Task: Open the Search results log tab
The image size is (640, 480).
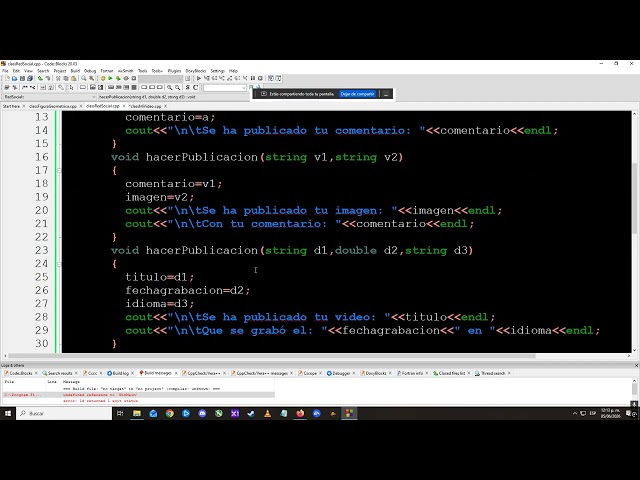Action: [60, 373]
